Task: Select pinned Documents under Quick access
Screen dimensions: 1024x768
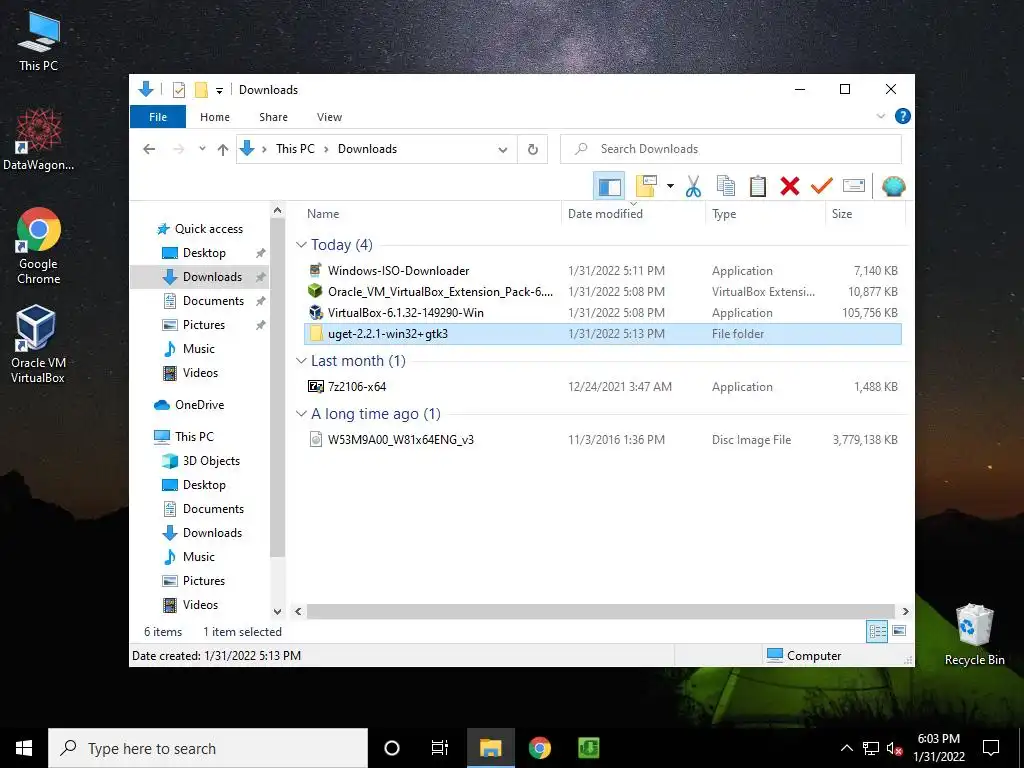Action: pos(213,300)
